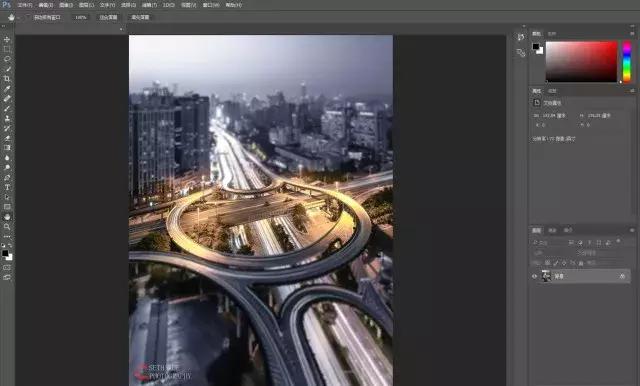Image resolution: width=640 pixels, height=386 pixels.
Task: Hide the Background layer with eye icon
Action: (x=534, y=276)
